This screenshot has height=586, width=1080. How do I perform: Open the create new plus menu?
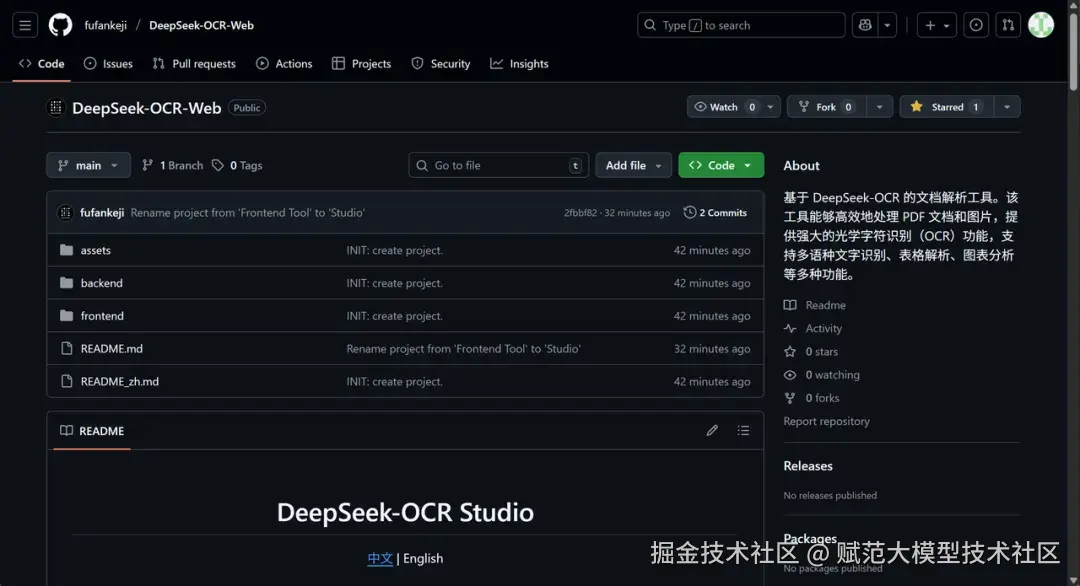tap(937, 25)
